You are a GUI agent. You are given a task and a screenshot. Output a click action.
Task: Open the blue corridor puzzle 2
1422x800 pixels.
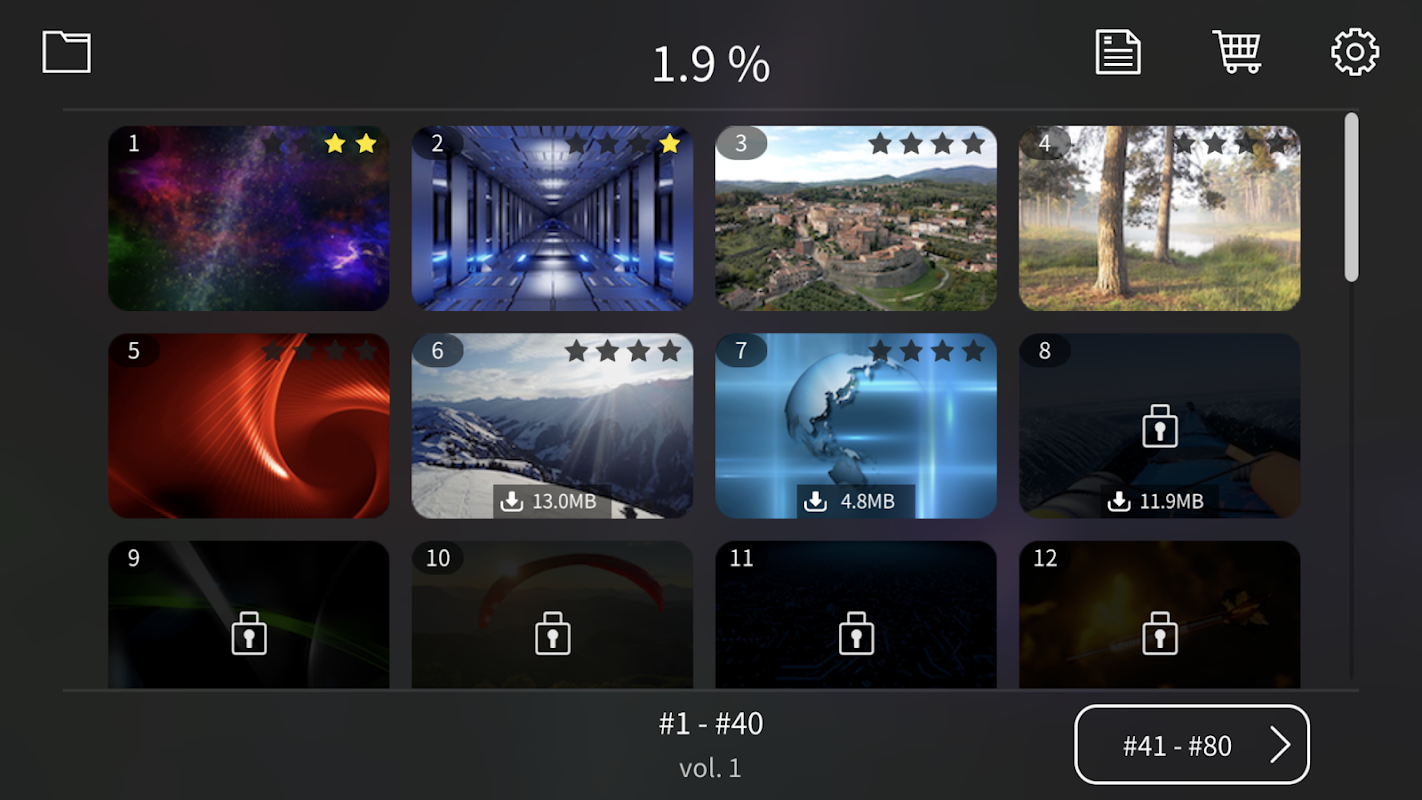552,218
